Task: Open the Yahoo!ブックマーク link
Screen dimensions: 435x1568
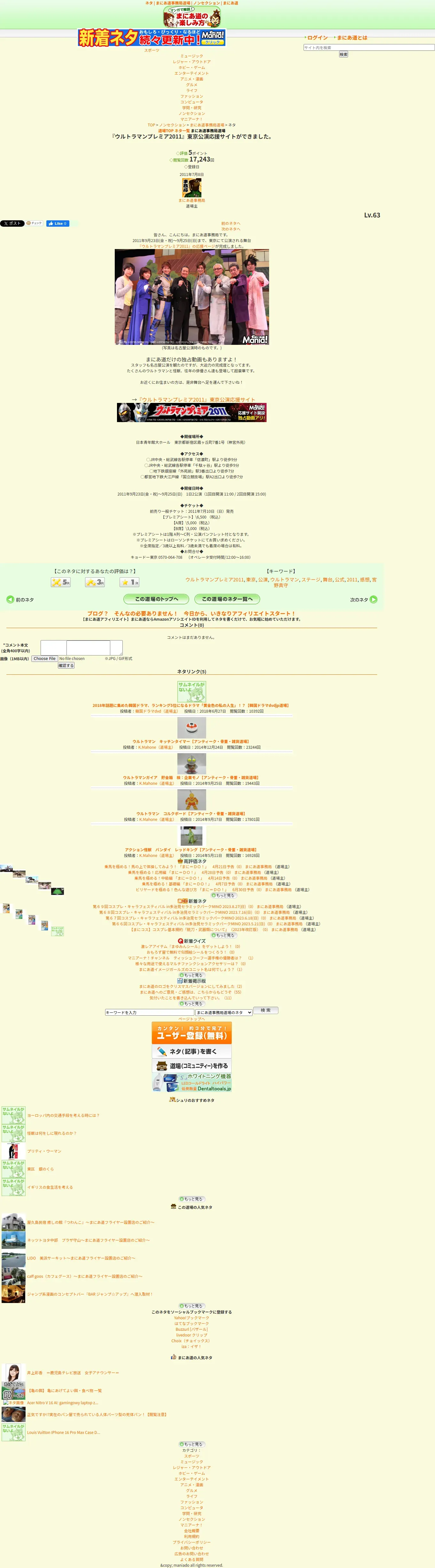Action: 192,1318
